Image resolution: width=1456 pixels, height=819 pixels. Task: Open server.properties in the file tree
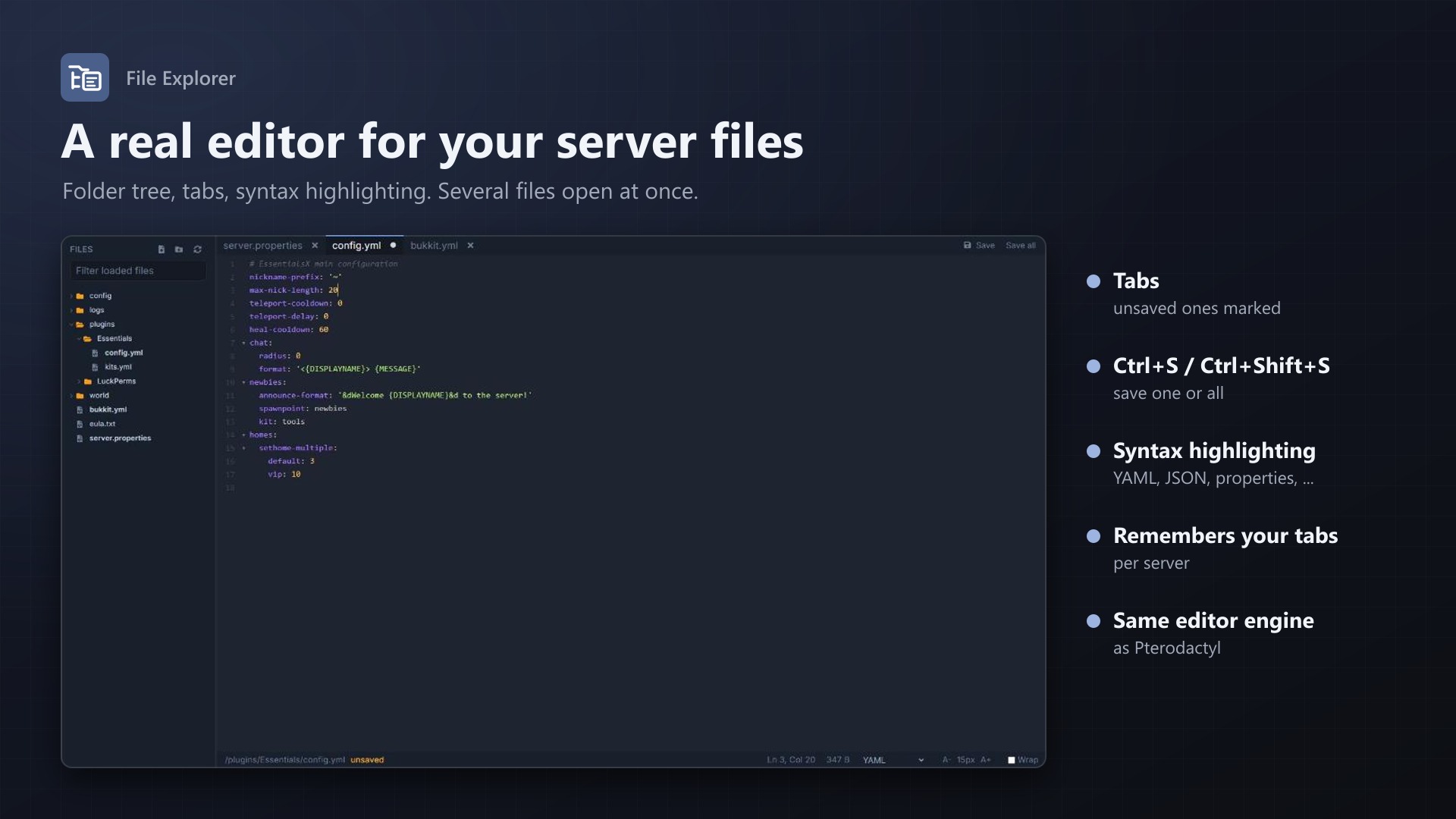click(x=120, y=438)
